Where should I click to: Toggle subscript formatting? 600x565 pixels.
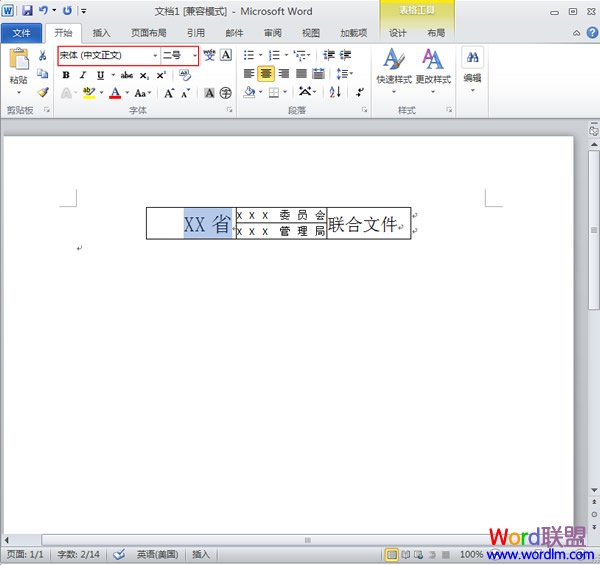pyautogui.click(x=144, y=75)
